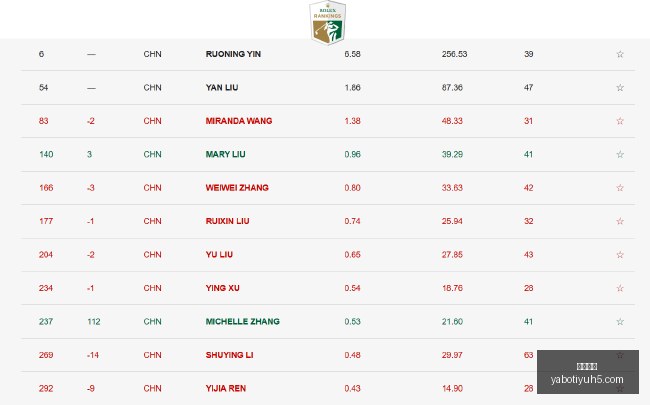Image resolution: width=650 pixels, height=405 pixels.
Task: Click the events played value 47
Action: 529,87
